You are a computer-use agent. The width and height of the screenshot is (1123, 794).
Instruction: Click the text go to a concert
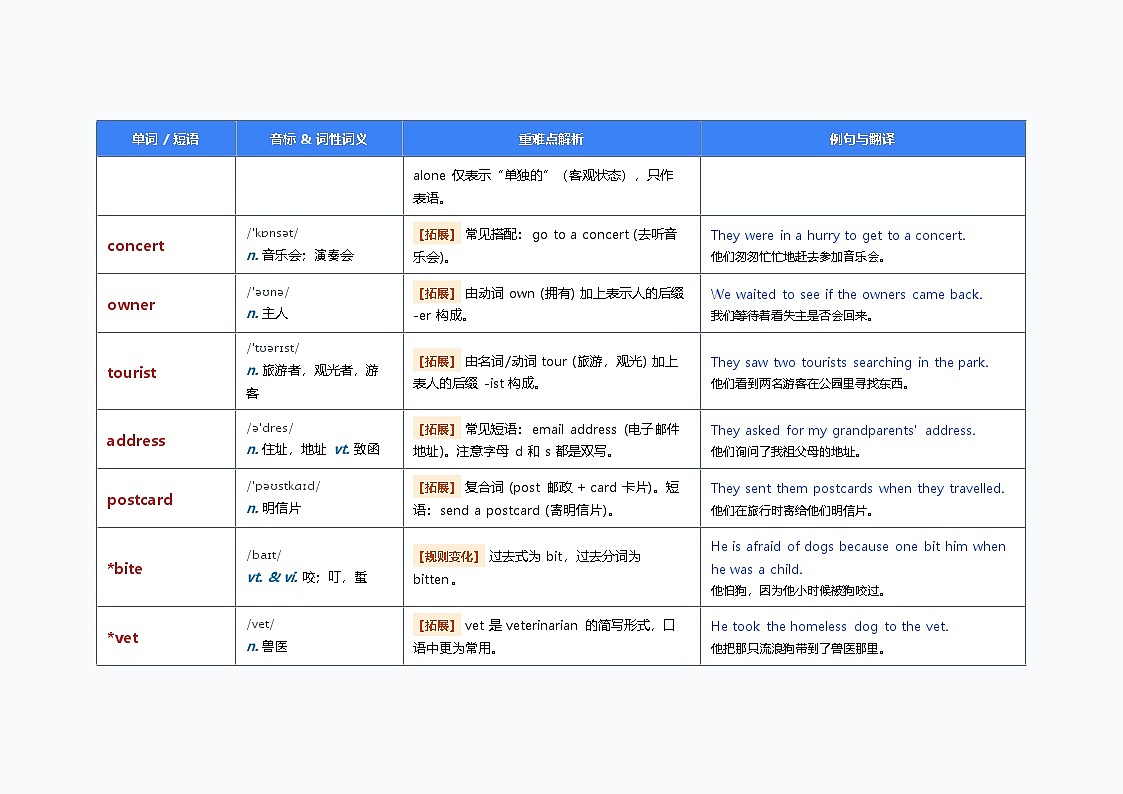click(x=581, y=235)
